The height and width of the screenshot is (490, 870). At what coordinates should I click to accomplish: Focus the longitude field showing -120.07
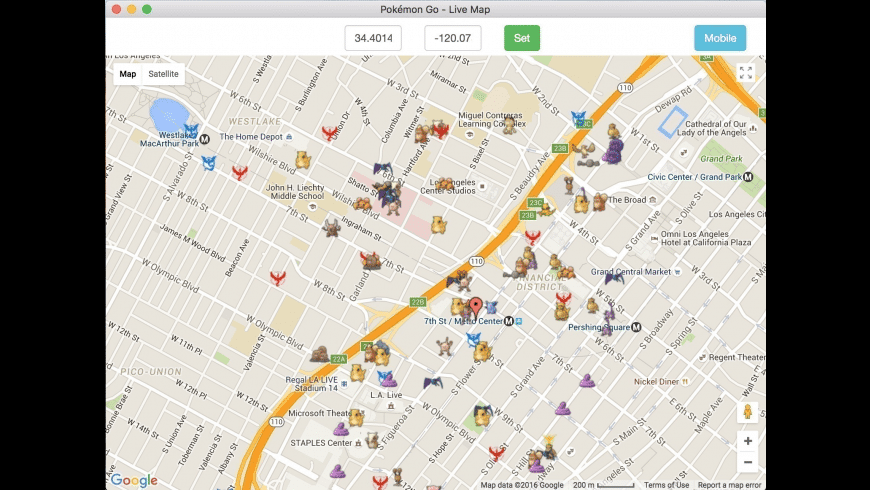coord(453,38)
